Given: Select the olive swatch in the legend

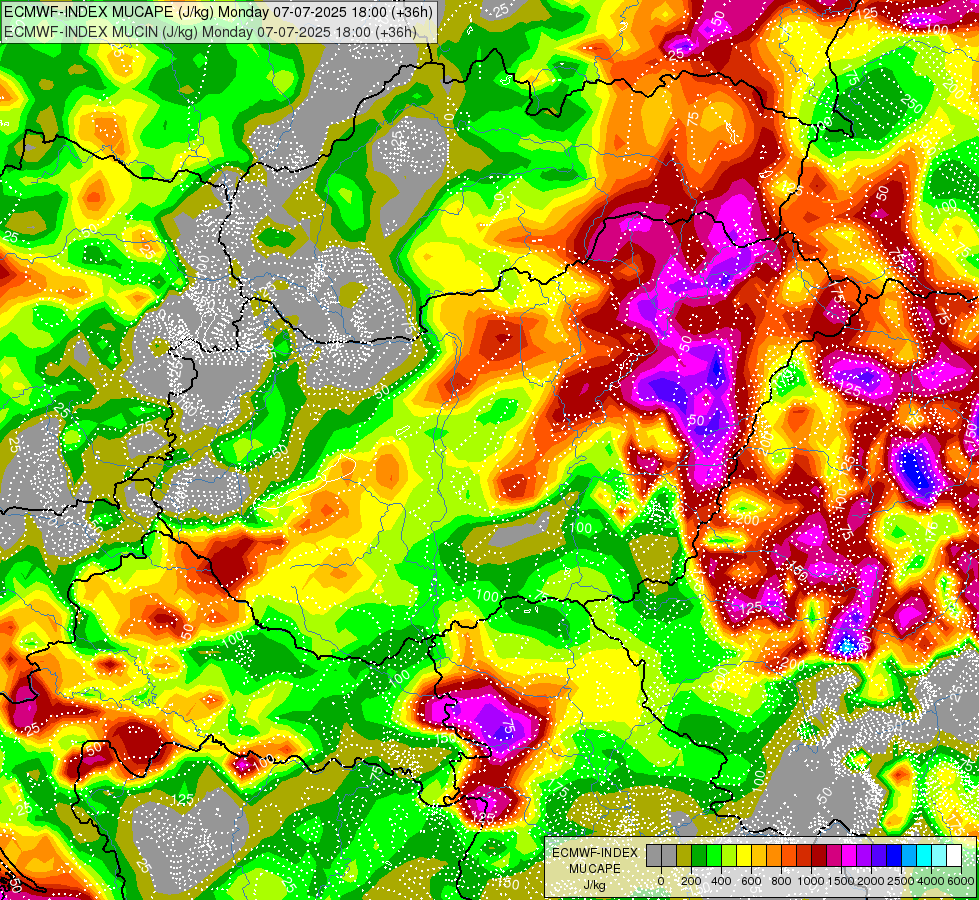Looking at the screenshot, I should (x=684, y=856).
